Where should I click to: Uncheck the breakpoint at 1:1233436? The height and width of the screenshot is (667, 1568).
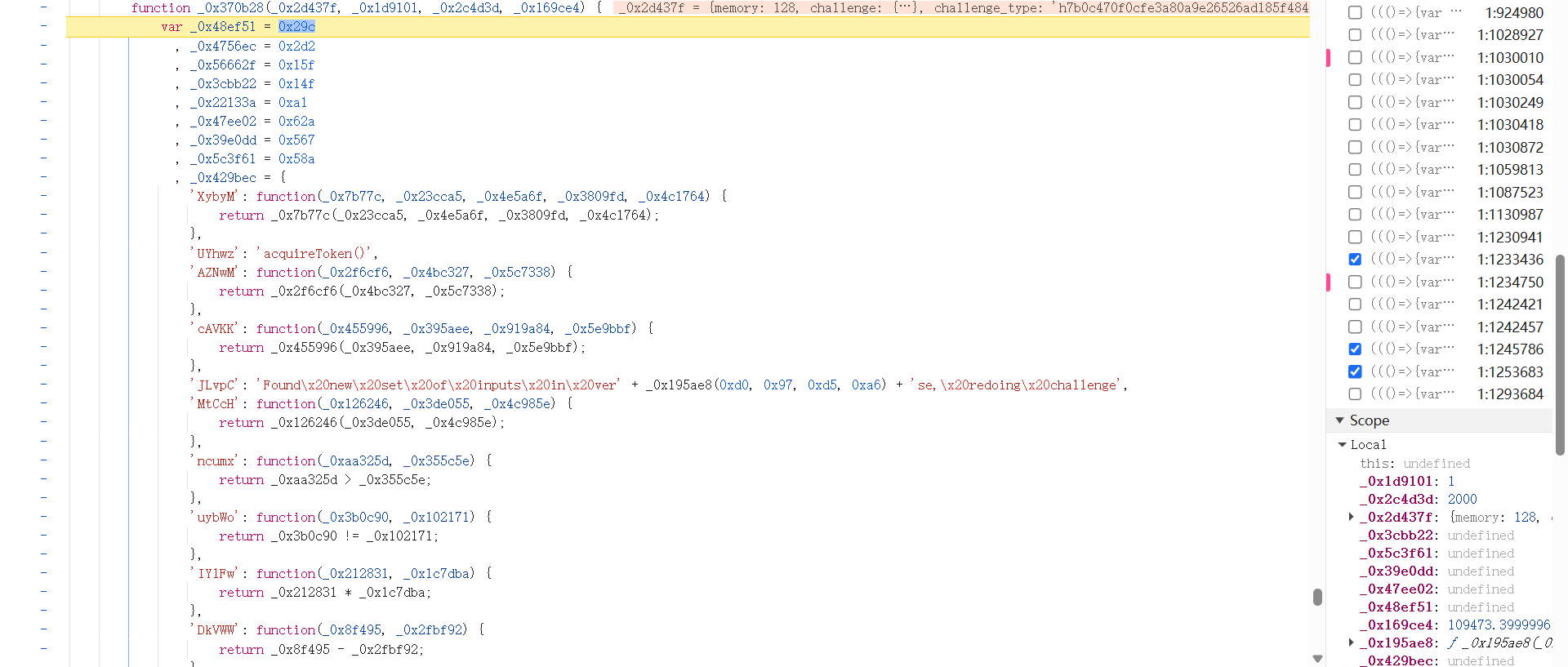tap(1355, 260)
